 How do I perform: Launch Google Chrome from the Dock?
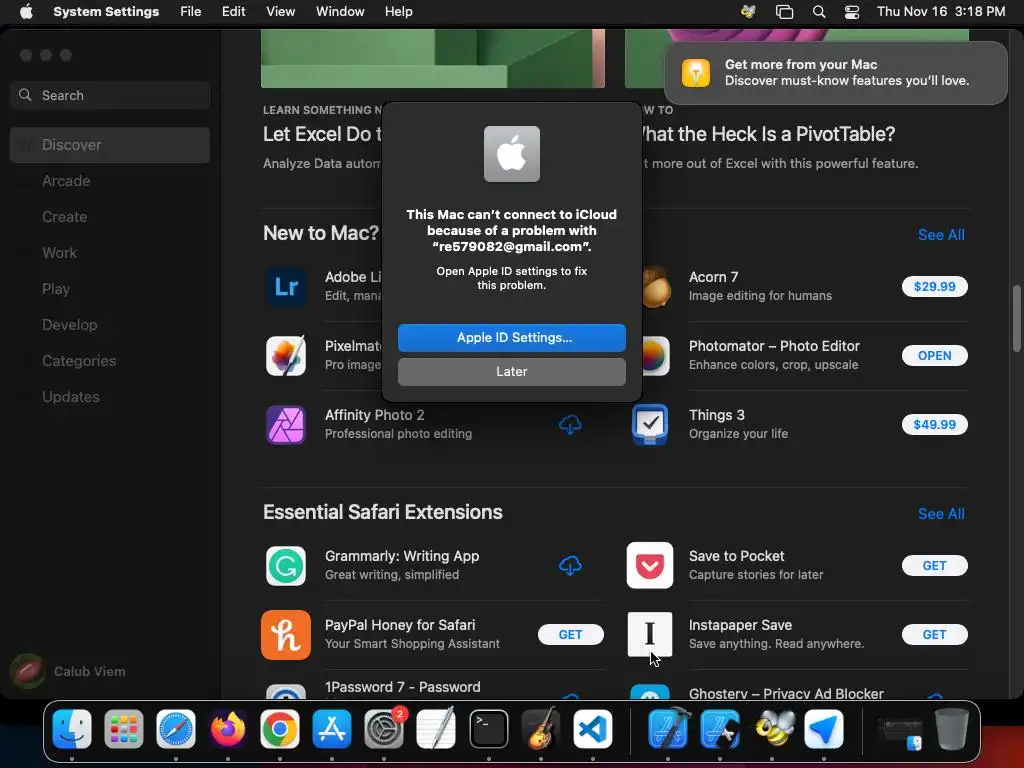pyautogui.click(x=280, y=729)
